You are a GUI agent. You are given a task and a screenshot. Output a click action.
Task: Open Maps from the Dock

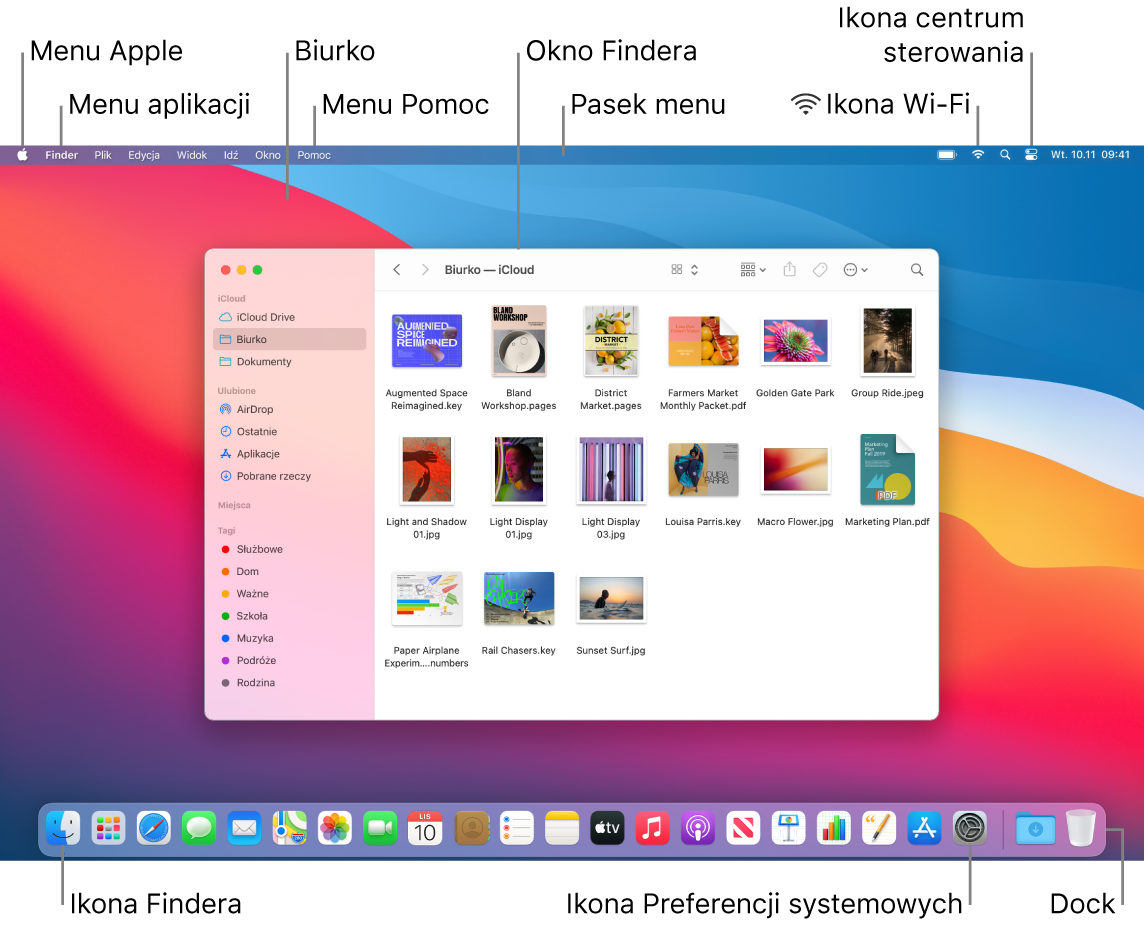point(290,828)
